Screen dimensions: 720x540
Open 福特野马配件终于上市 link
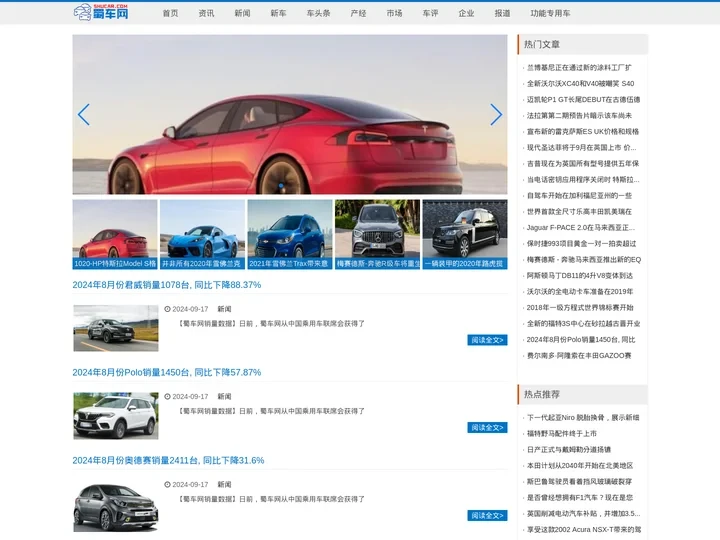[562, 433]
